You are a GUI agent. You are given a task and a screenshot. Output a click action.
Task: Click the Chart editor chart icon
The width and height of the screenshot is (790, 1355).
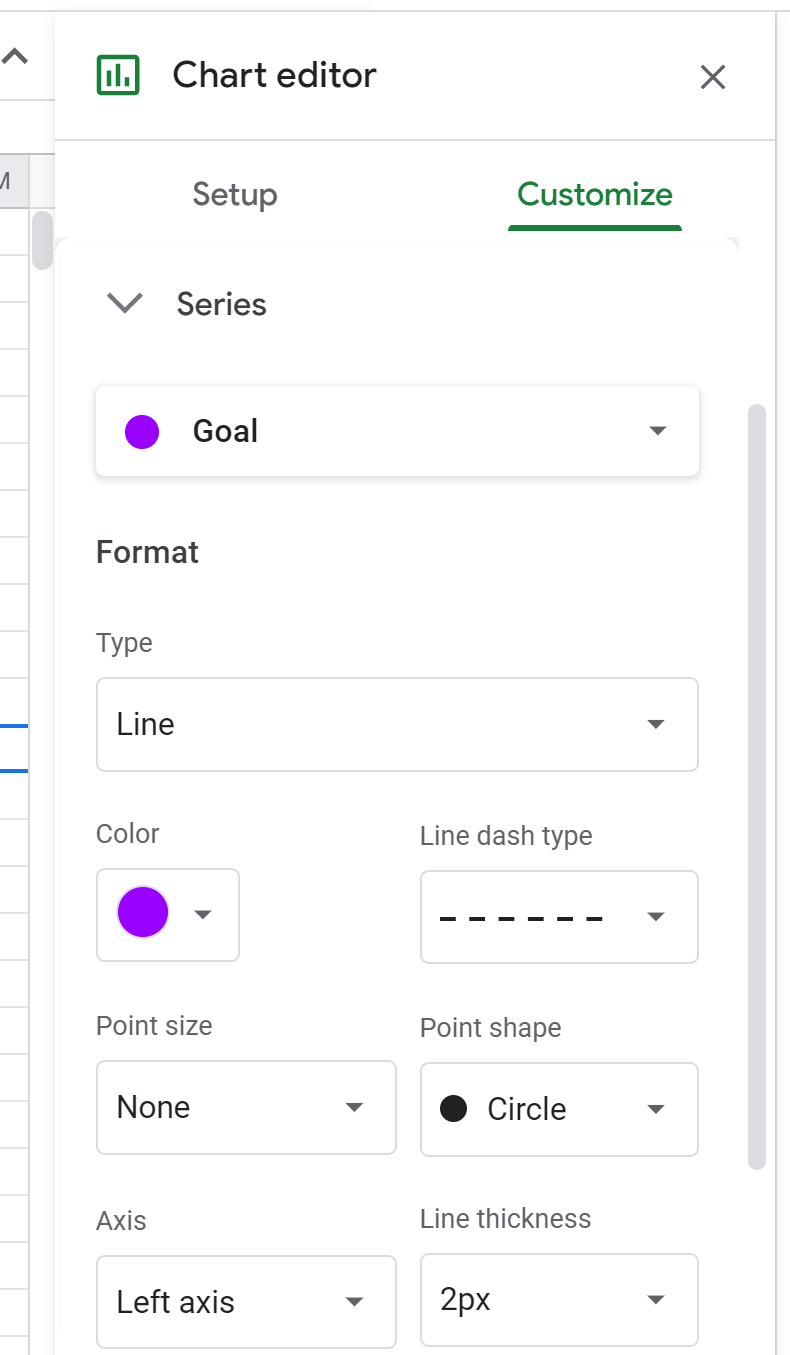click(117, 74)
